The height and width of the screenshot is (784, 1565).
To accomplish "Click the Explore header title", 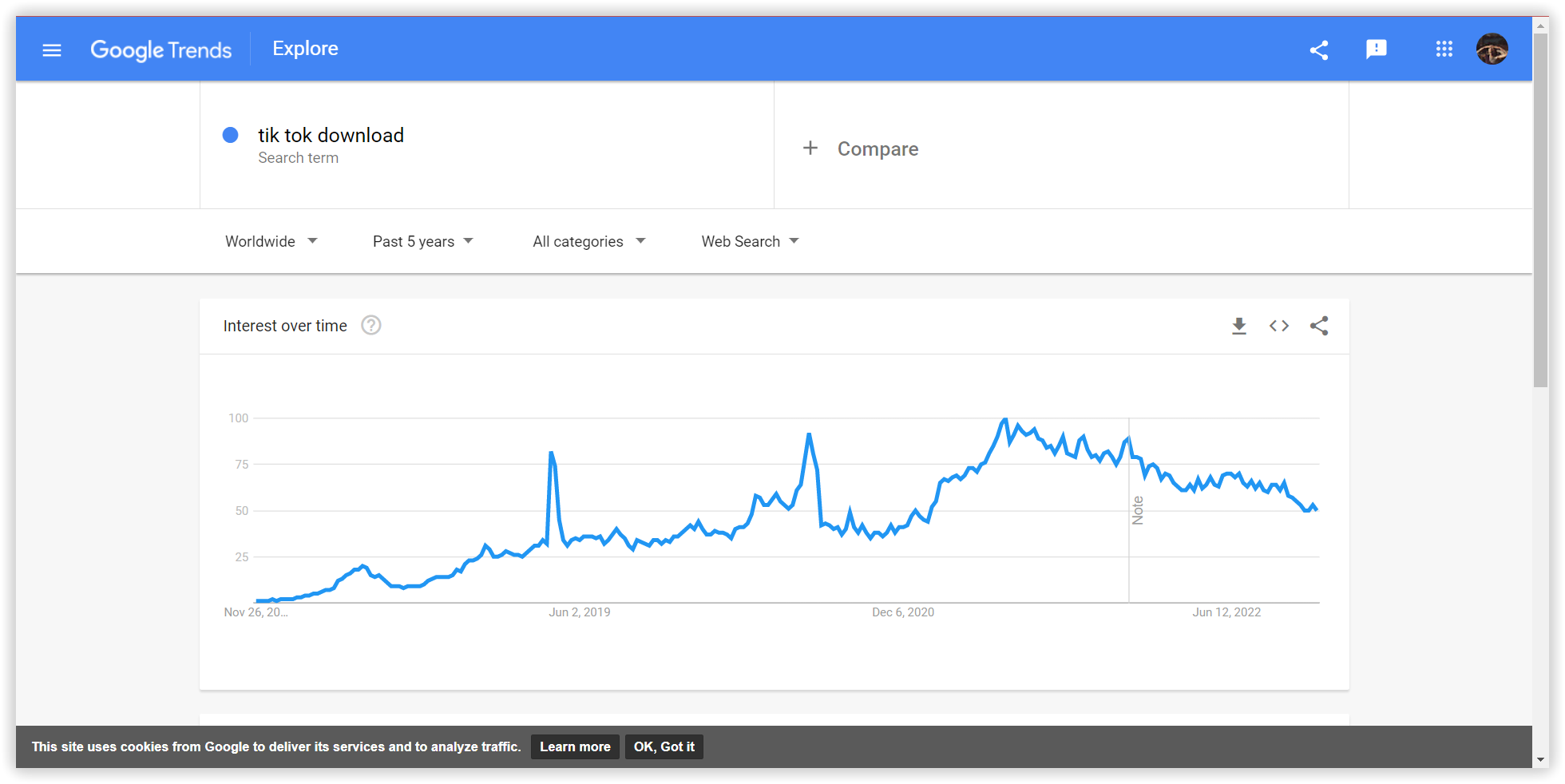I will [x=305, y=49].
